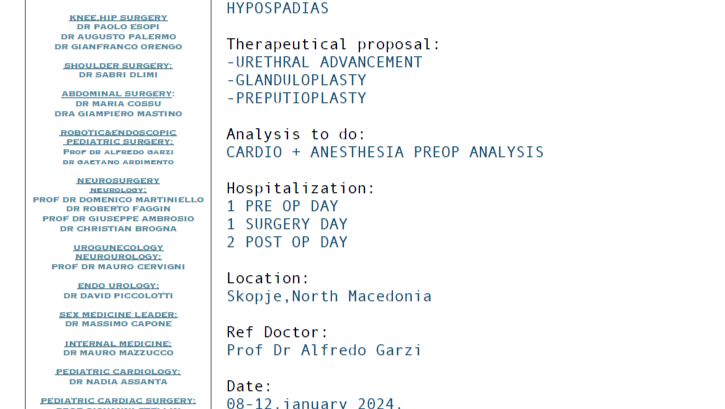Click ROBOTIC&ENDOSCOPIC PEDIATRIC SURGERY heading

118,137
